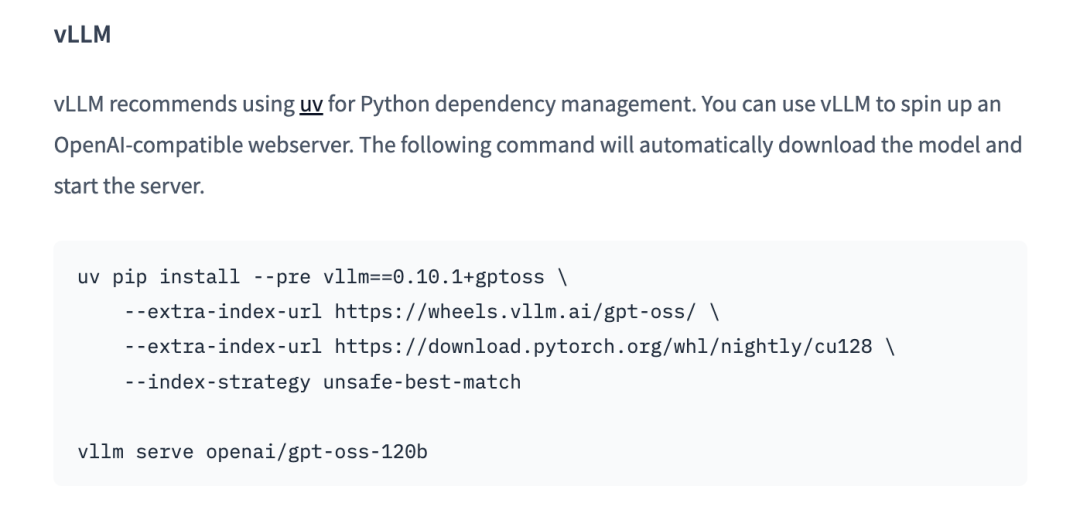This screenshot has width=1080, height=517.
Task: Click the "--index-strategy" option text
Action: click(217, 382)
